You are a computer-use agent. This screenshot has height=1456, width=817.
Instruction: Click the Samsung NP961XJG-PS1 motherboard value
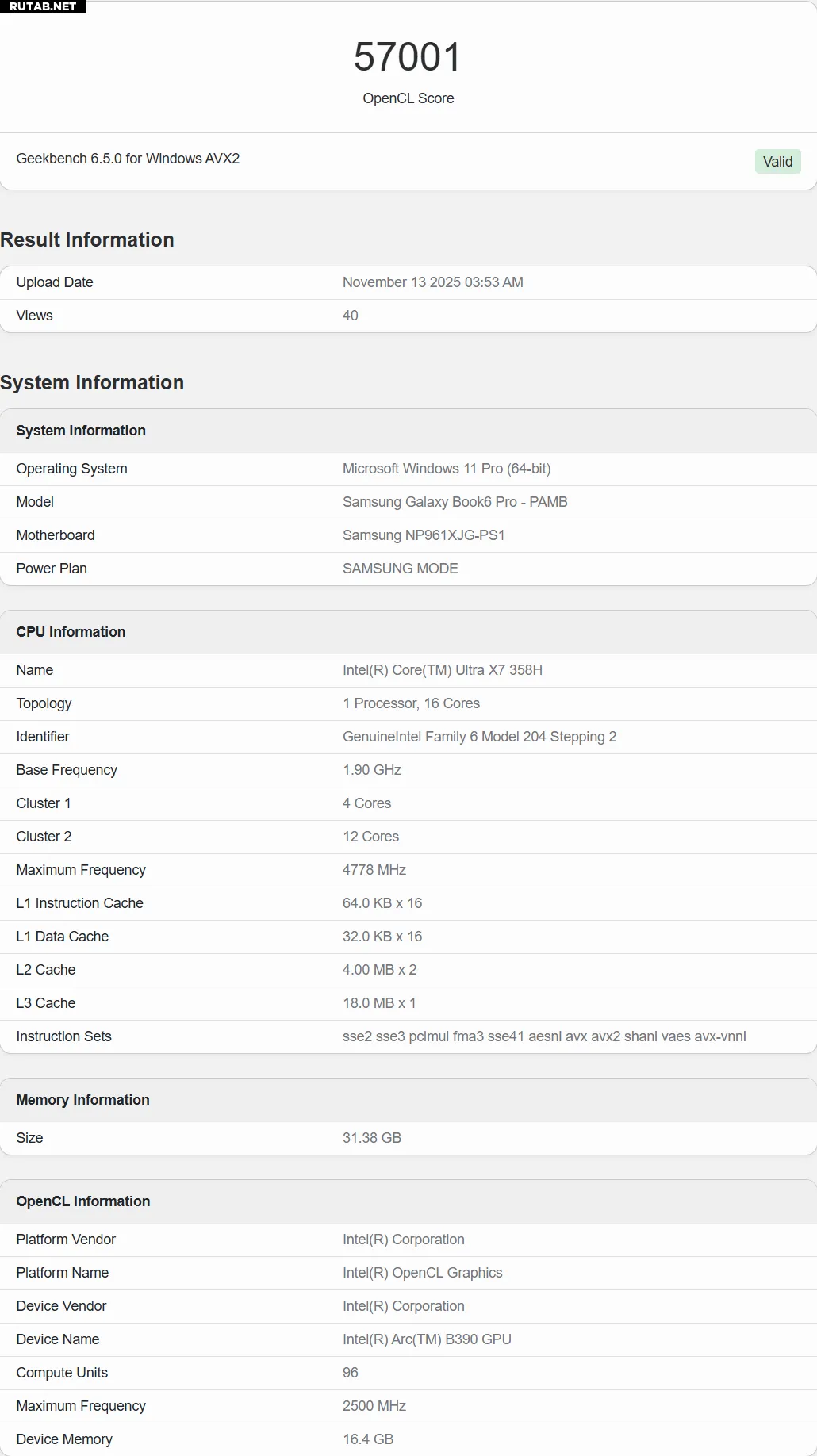424,535
